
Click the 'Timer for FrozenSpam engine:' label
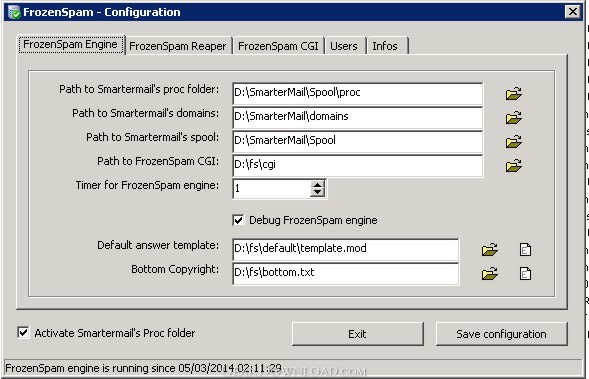click(147, 185)
